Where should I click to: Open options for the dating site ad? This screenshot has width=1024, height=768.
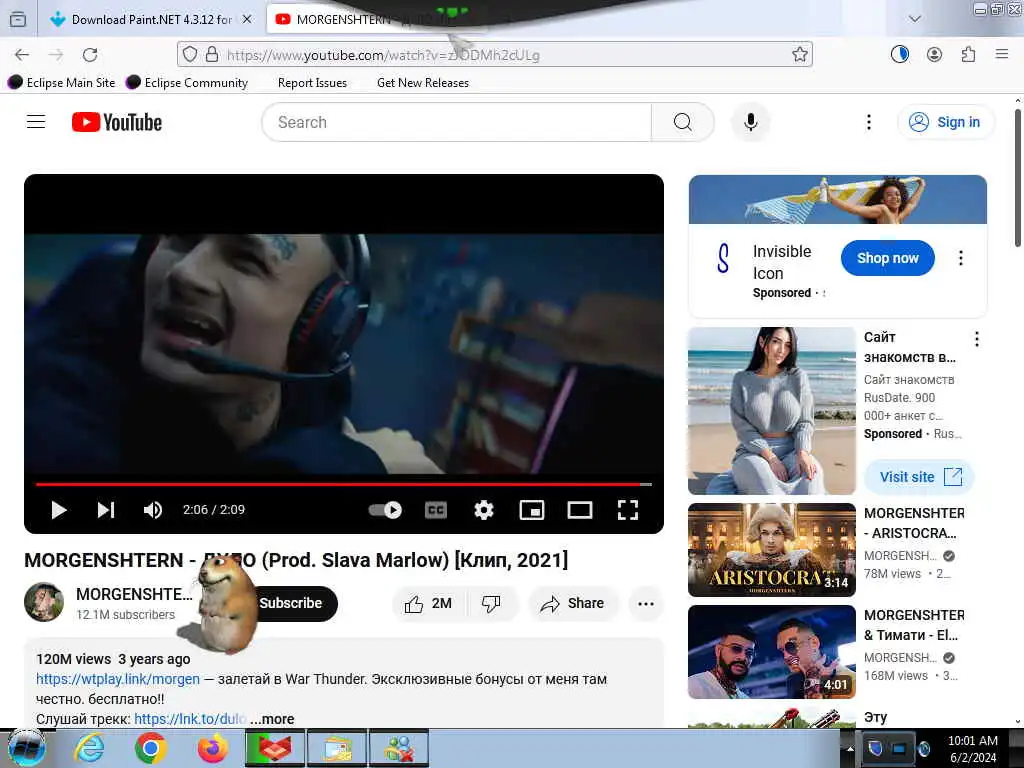(x=976, y=339)
